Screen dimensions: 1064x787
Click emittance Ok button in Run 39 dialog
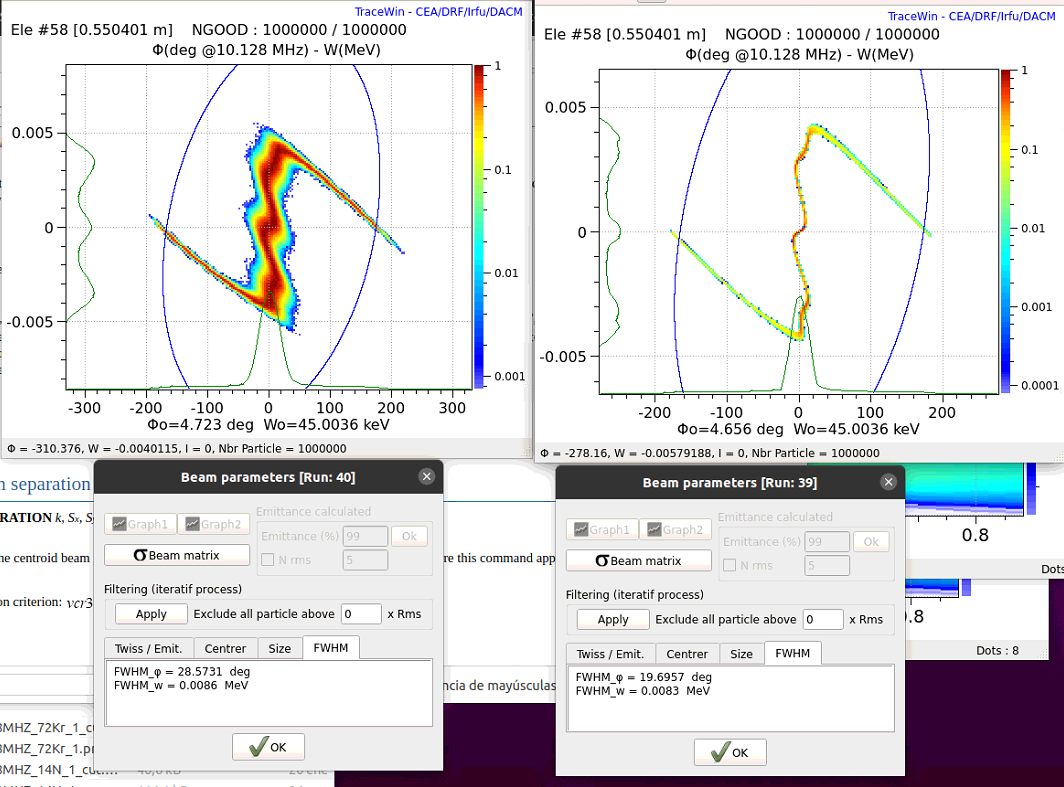(871, 541)
